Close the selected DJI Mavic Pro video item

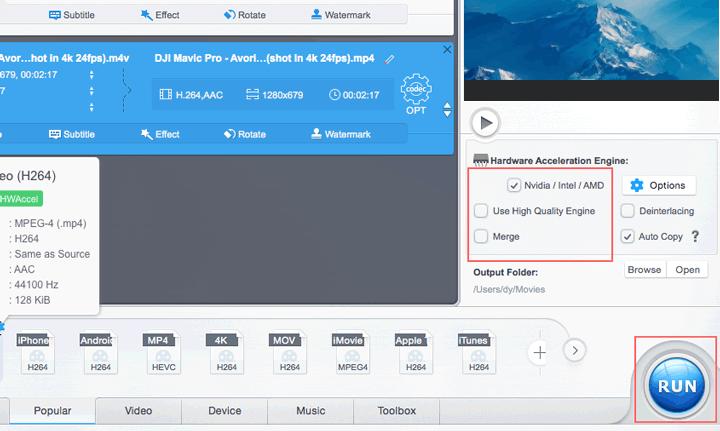[447, 50]
